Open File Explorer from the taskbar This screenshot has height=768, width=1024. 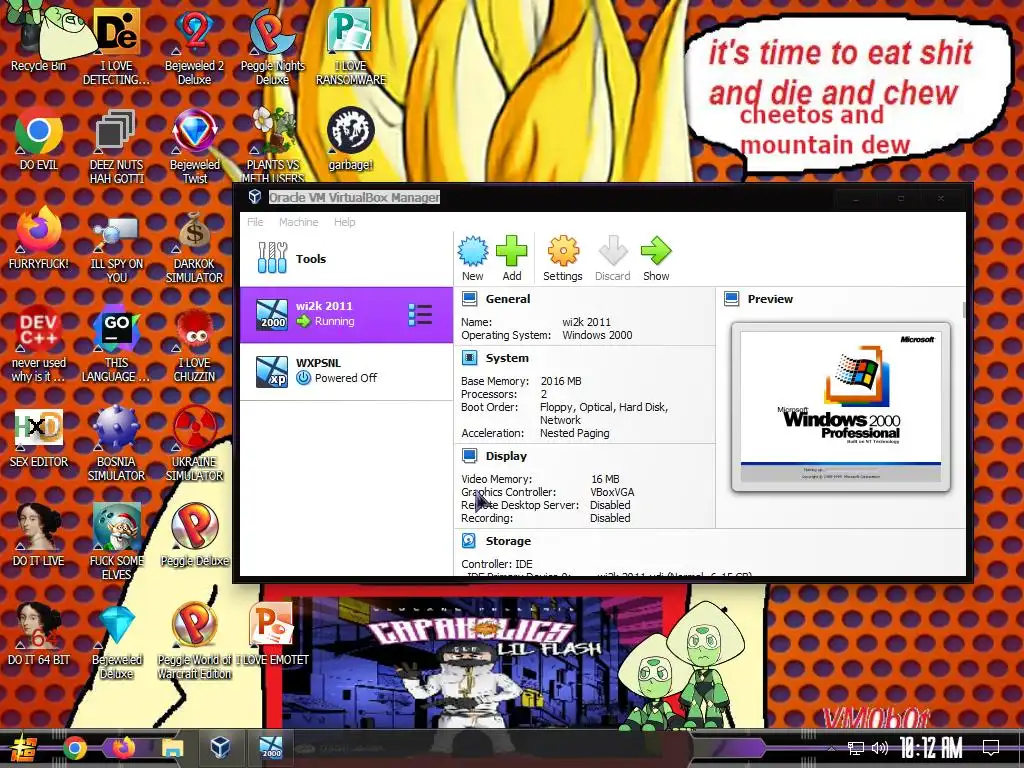tap(172, 748)
